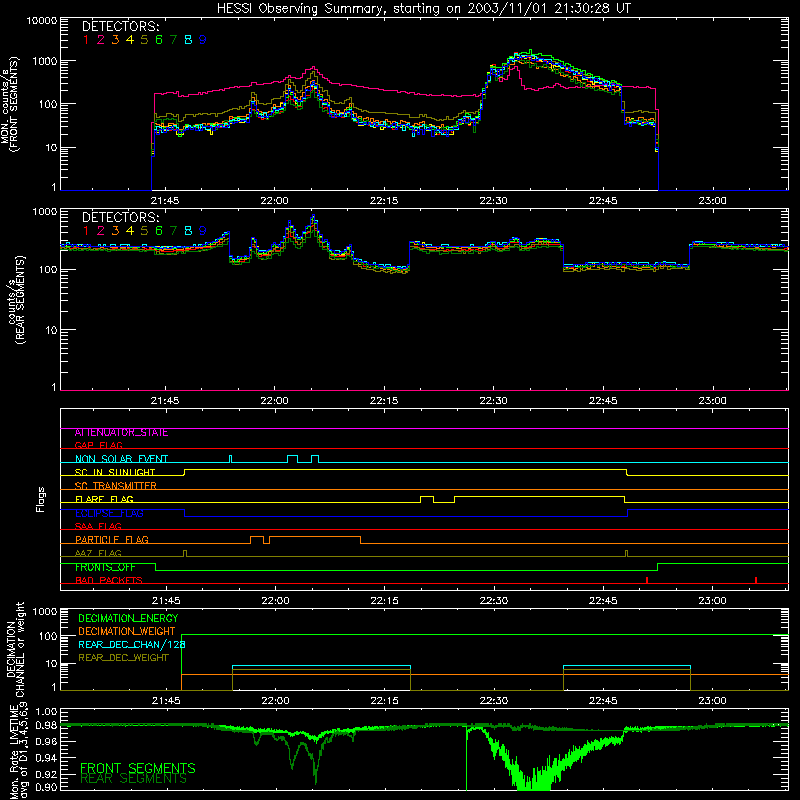This screenshot has width=800, height=800.
Task: Click the DETECTORS: label in front segments plot
Action: [x=120, y=27]
